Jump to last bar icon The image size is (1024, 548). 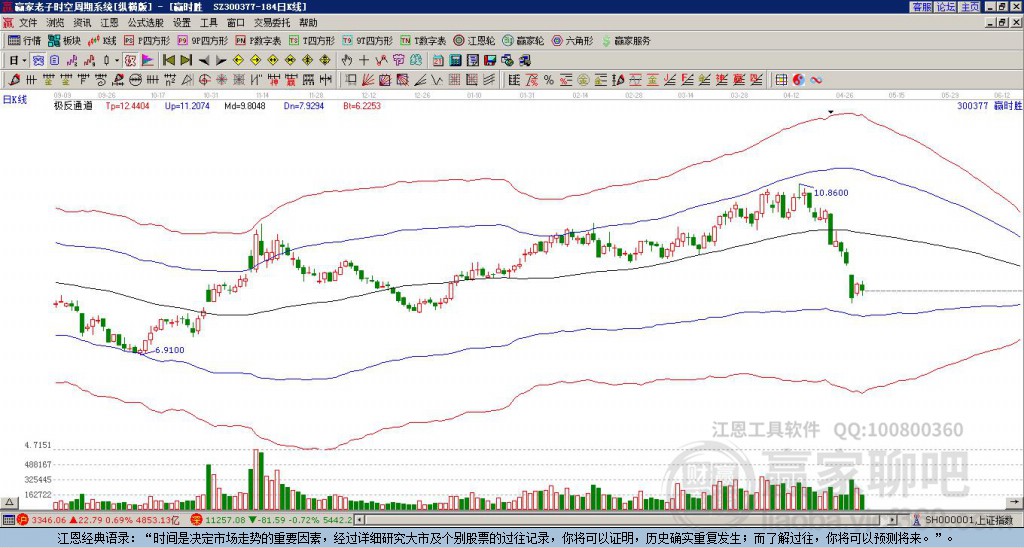186,60
